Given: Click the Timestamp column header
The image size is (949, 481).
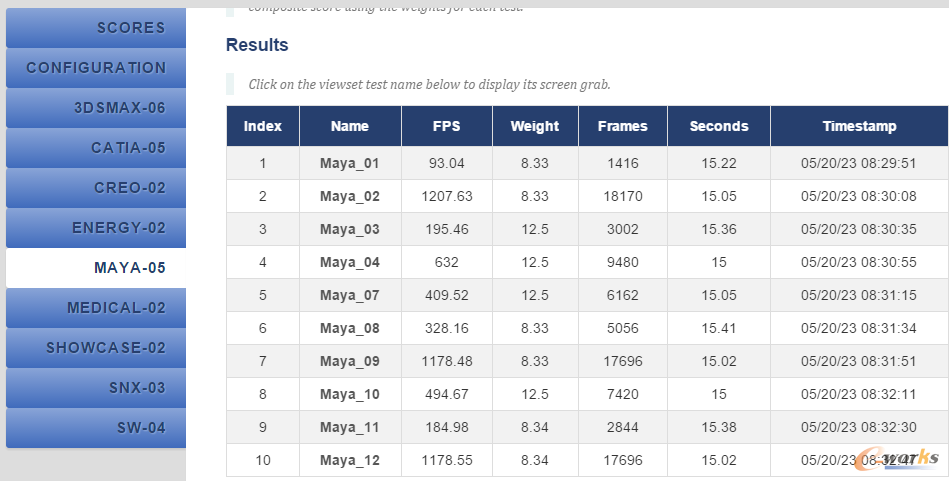Looking at the screenshot, I should point(859,126).
